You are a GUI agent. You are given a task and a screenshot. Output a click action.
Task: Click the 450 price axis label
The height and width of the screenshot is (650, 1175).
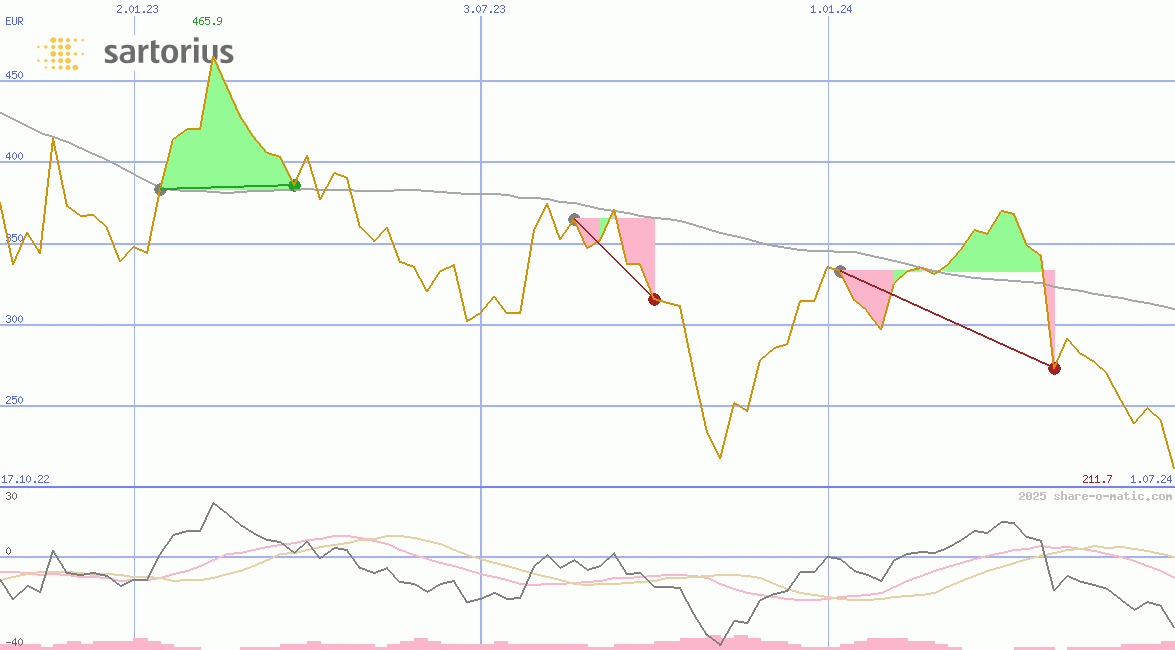click(14, 75)
